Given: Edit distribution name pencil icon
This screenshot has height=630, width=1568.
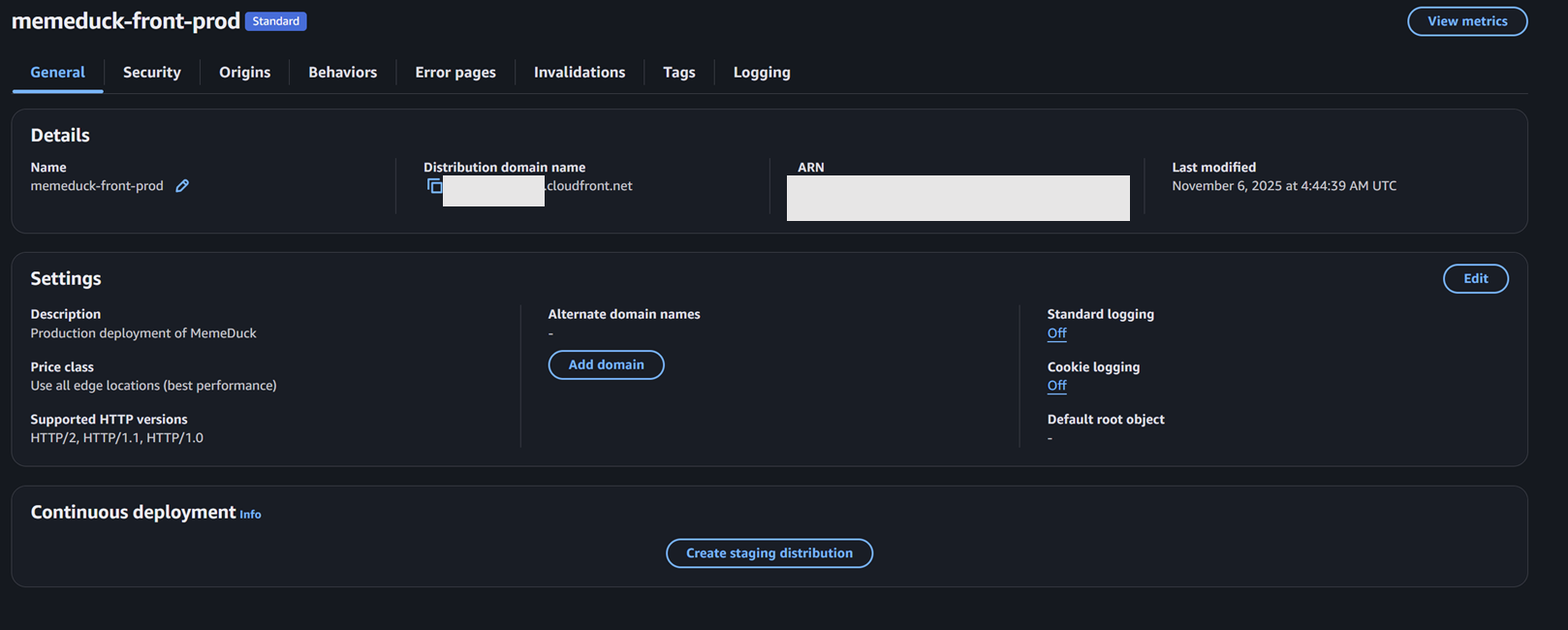Looking at the screenshot, I should point(182,186).
